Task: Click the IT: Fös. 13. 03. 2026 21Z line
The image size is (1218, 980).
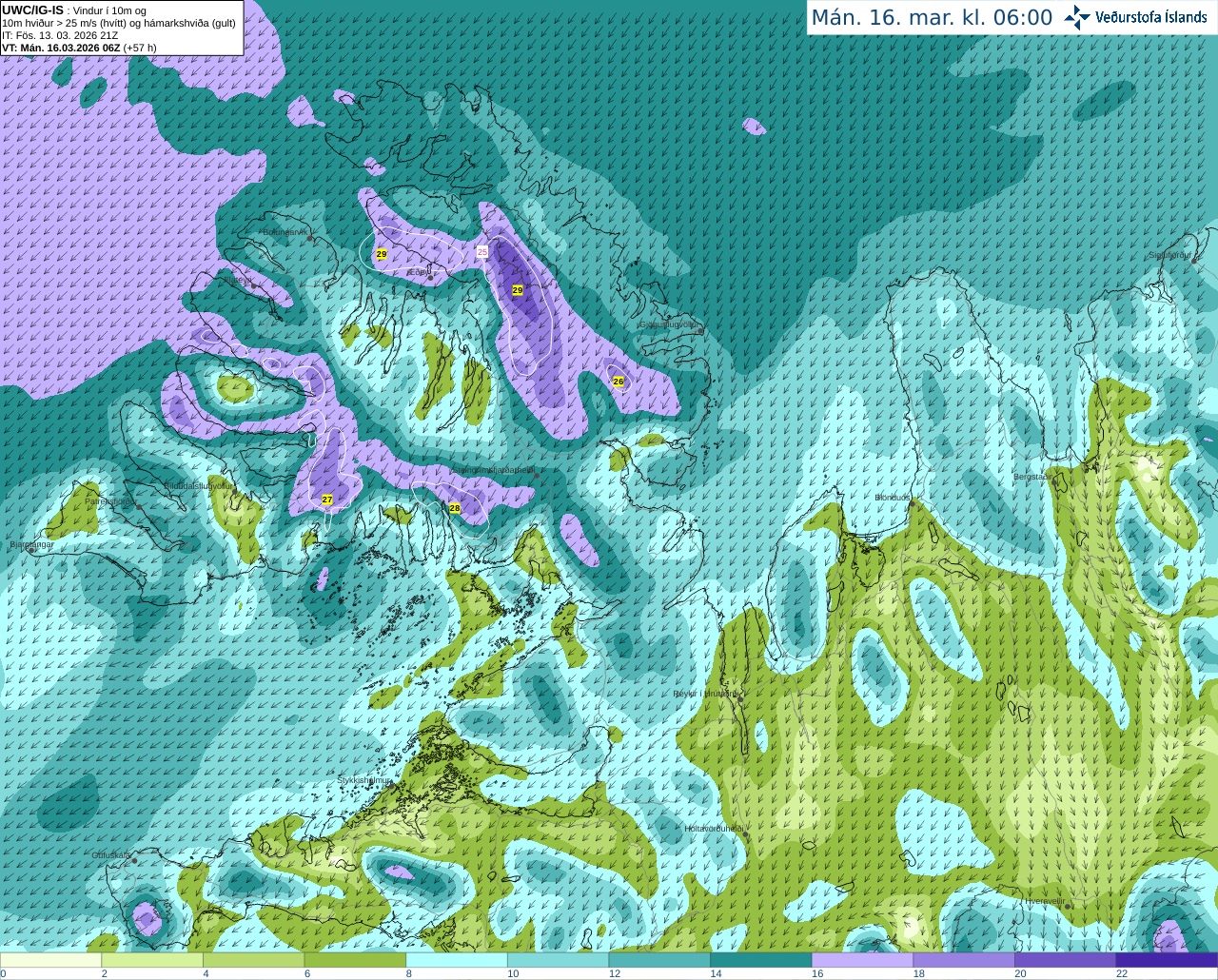Action: [60, 35]
